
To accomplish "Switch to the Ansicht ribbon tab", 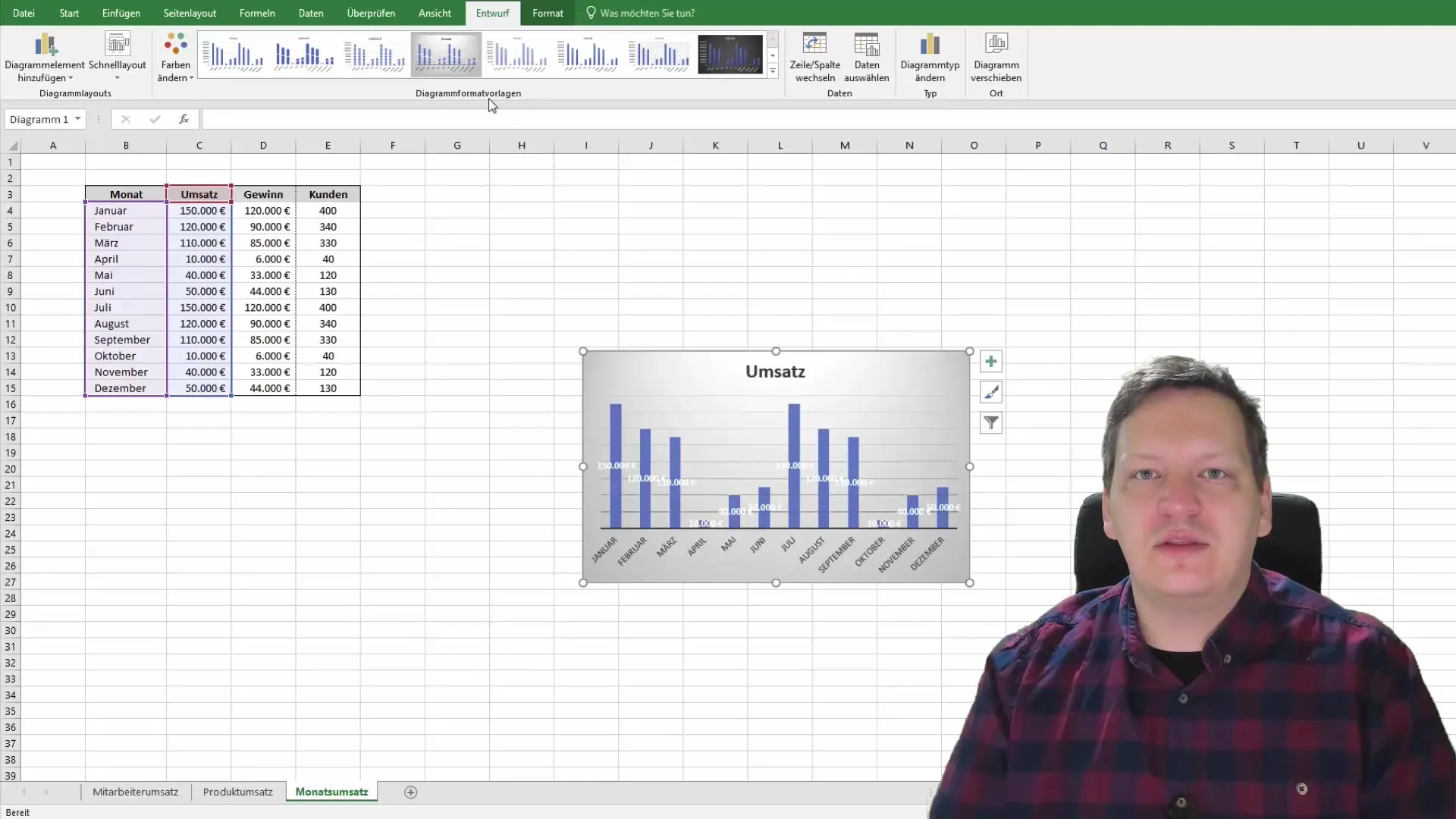I will tap(435, 13).
